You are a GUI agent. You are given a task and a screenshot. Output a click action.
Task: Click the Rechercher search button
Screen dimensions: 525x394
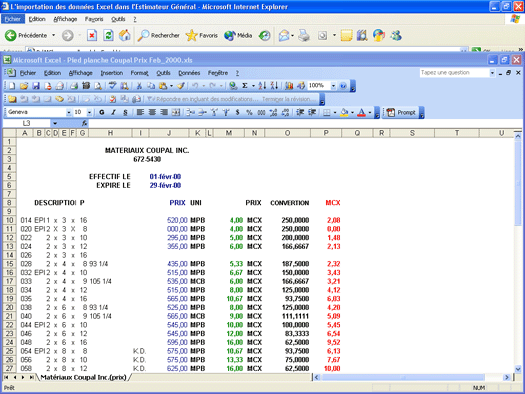[159, 35]
